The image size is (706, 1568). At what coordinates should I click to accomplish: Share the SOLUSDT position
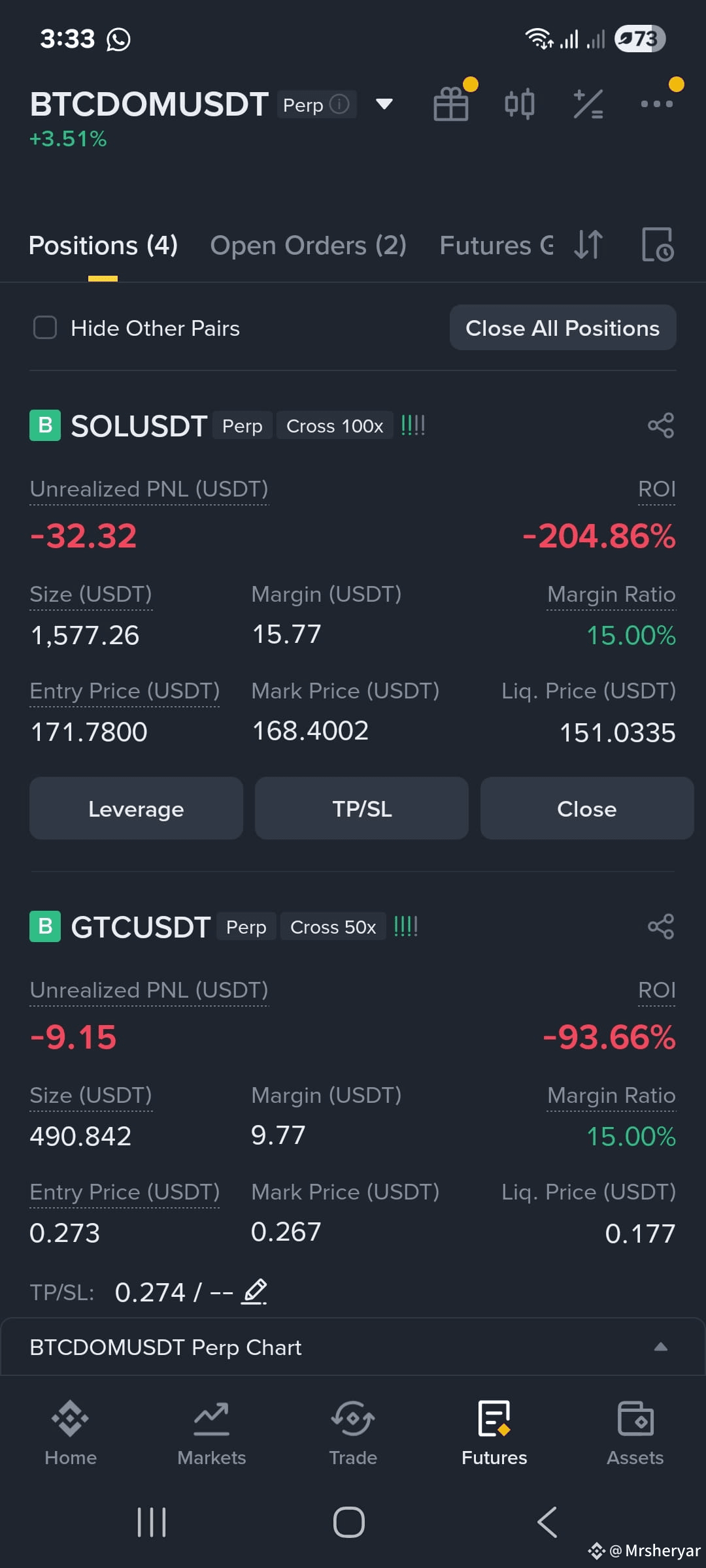661,425
